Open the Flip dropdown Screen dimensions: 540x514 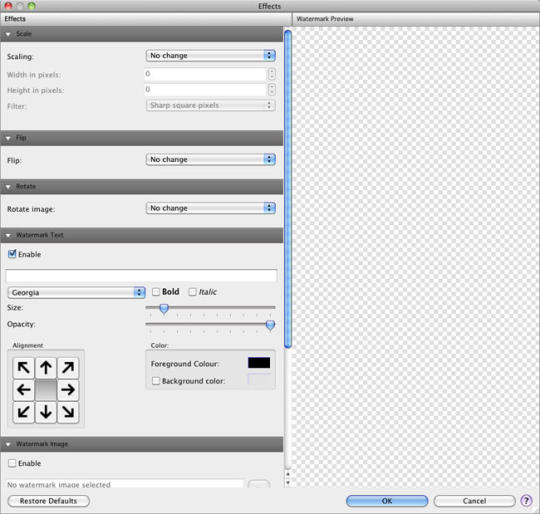click(210, 159)
